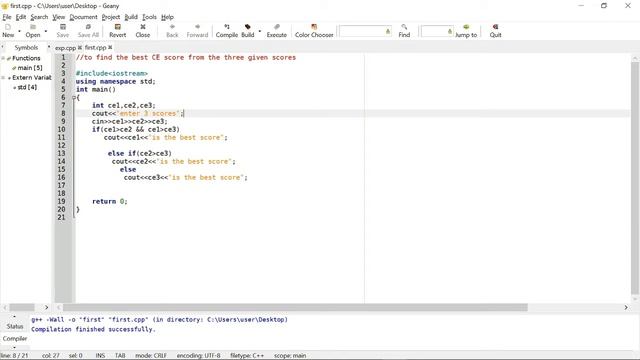
Task: Open the Edit menu
Action: point(21,17)
